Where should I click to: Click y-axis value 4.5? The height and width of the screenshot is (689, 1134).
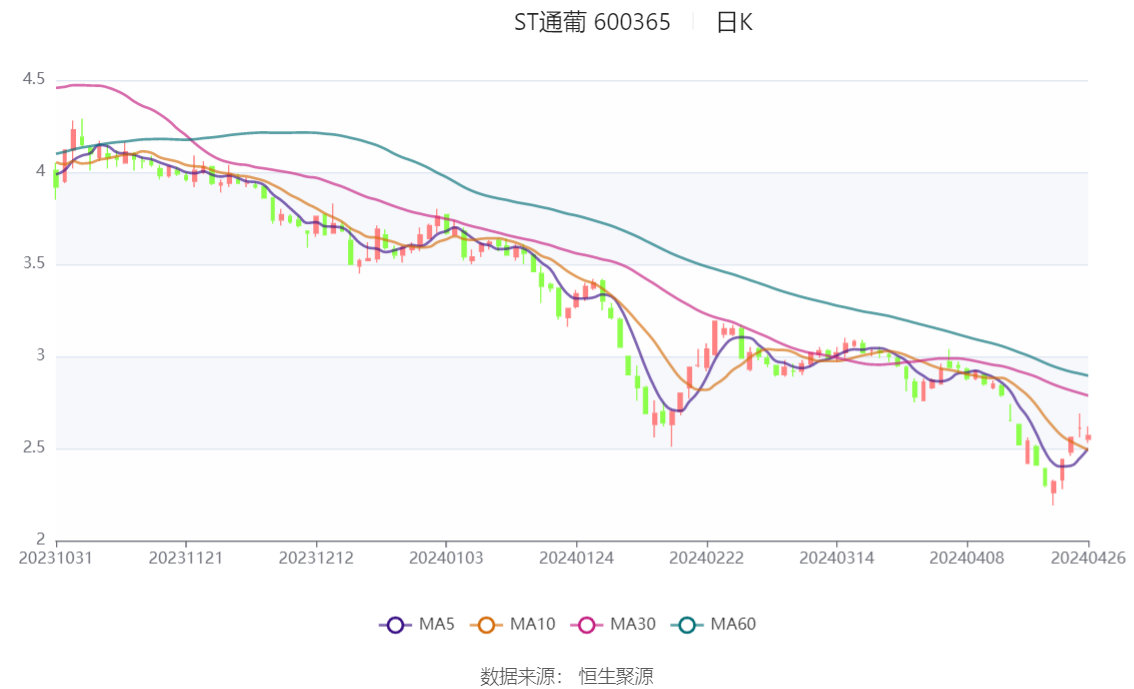pyautogui.click(x=34, y=79)
